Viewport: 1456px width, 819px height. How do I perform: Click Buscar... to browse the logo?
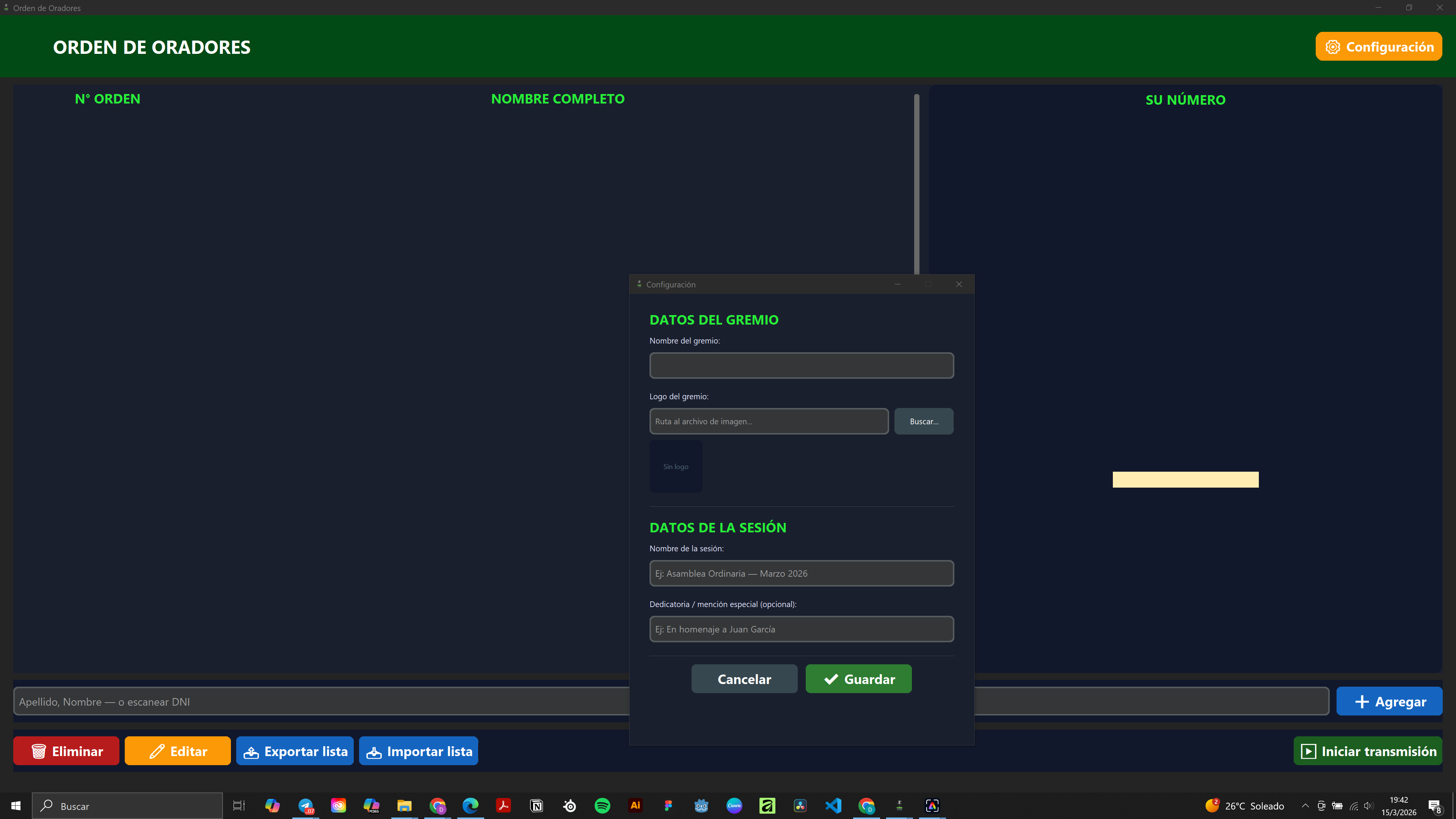click(x=924, y=422)
